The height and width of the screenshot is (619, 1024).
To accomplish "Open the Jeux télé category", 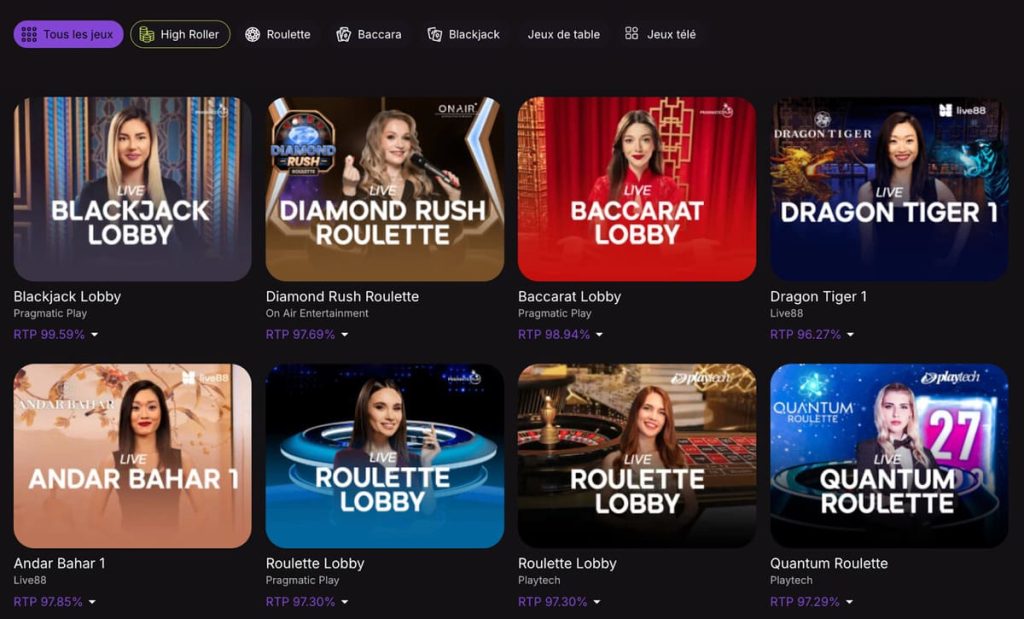I will [x=660, y=35].
